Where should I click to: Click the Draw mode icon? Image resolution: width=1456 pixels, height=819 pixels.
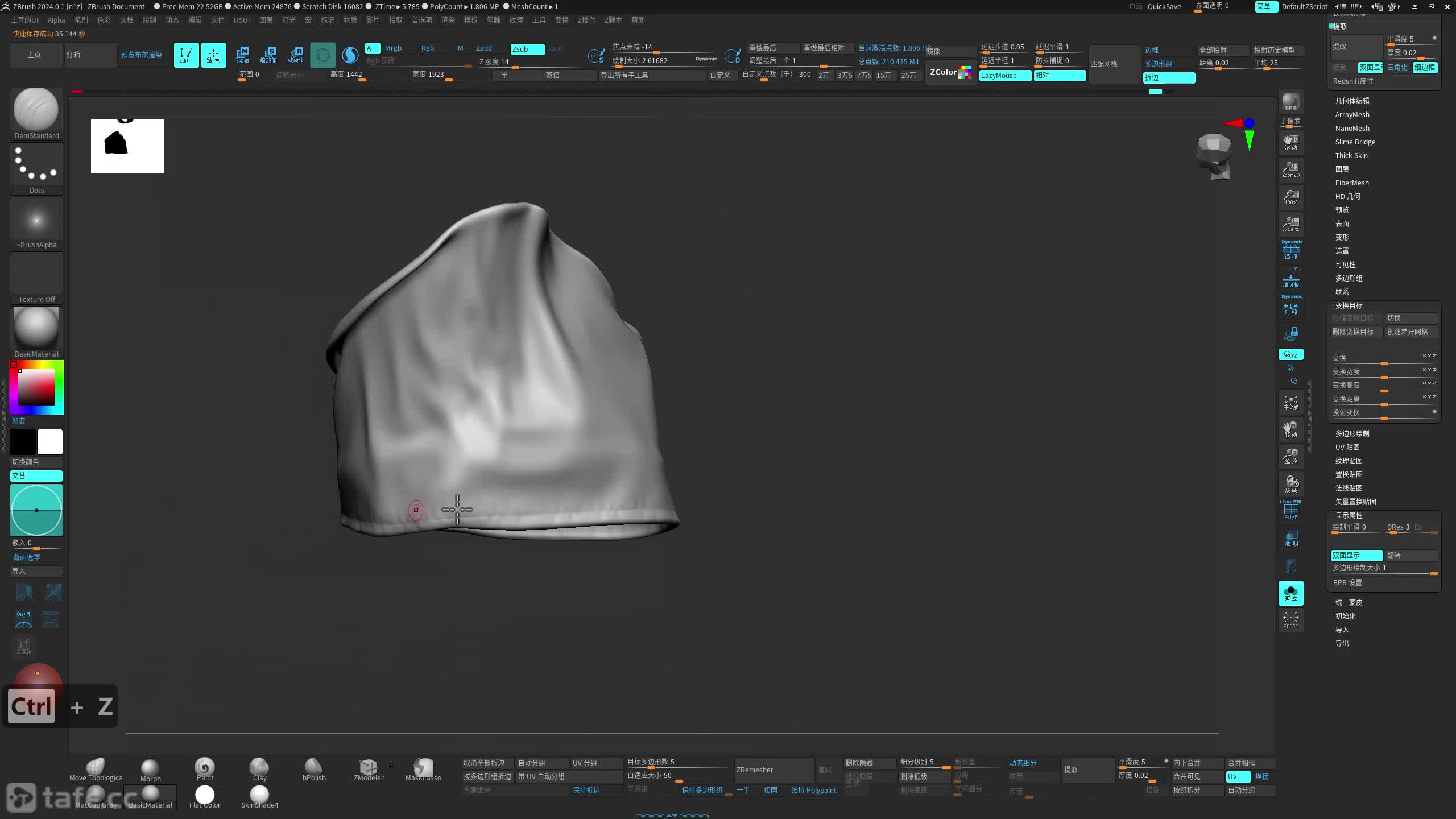coord(213,55)
